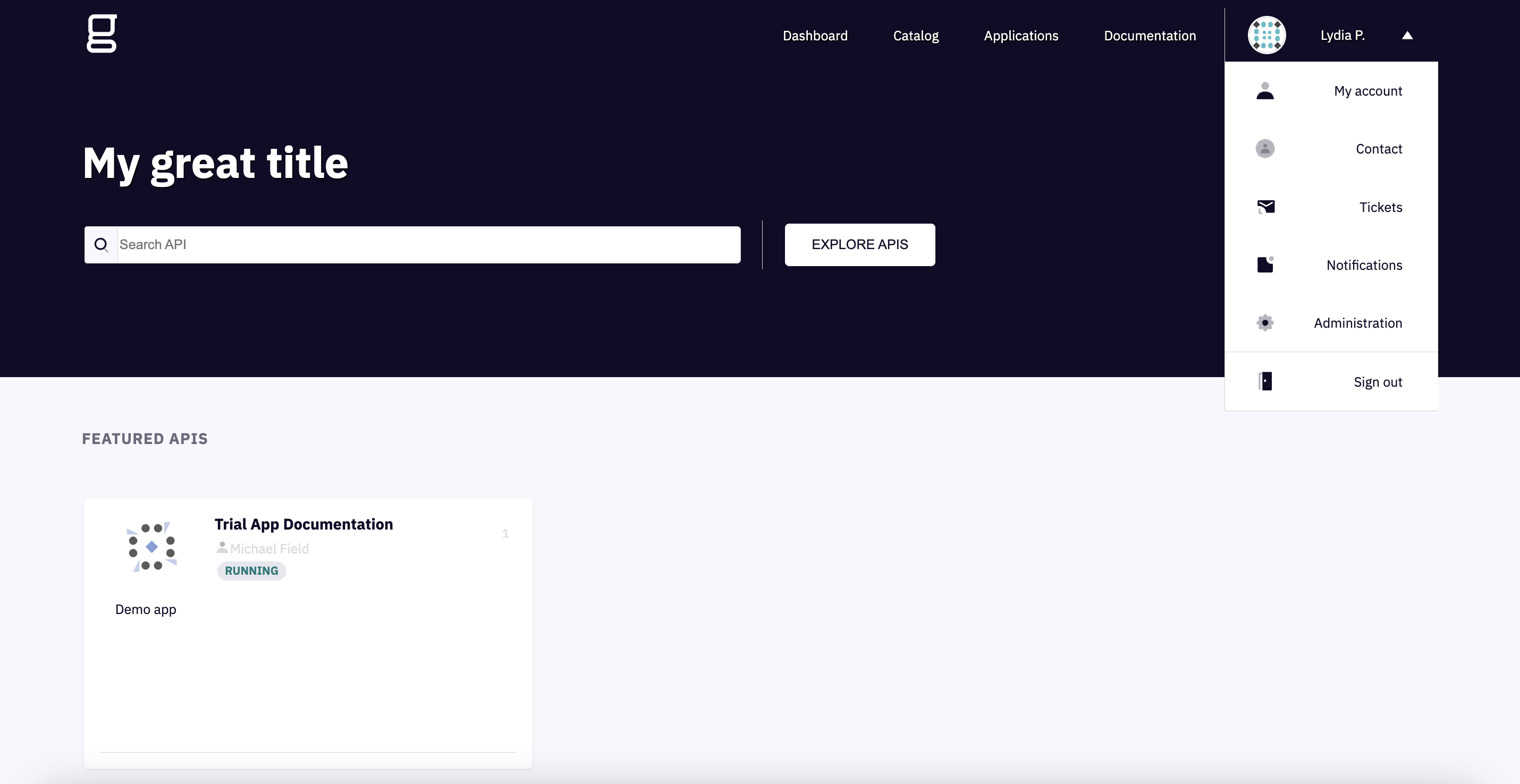Click the Gravitee logo in header
Screen dimensions: 1520x784
tap(102, 33)
